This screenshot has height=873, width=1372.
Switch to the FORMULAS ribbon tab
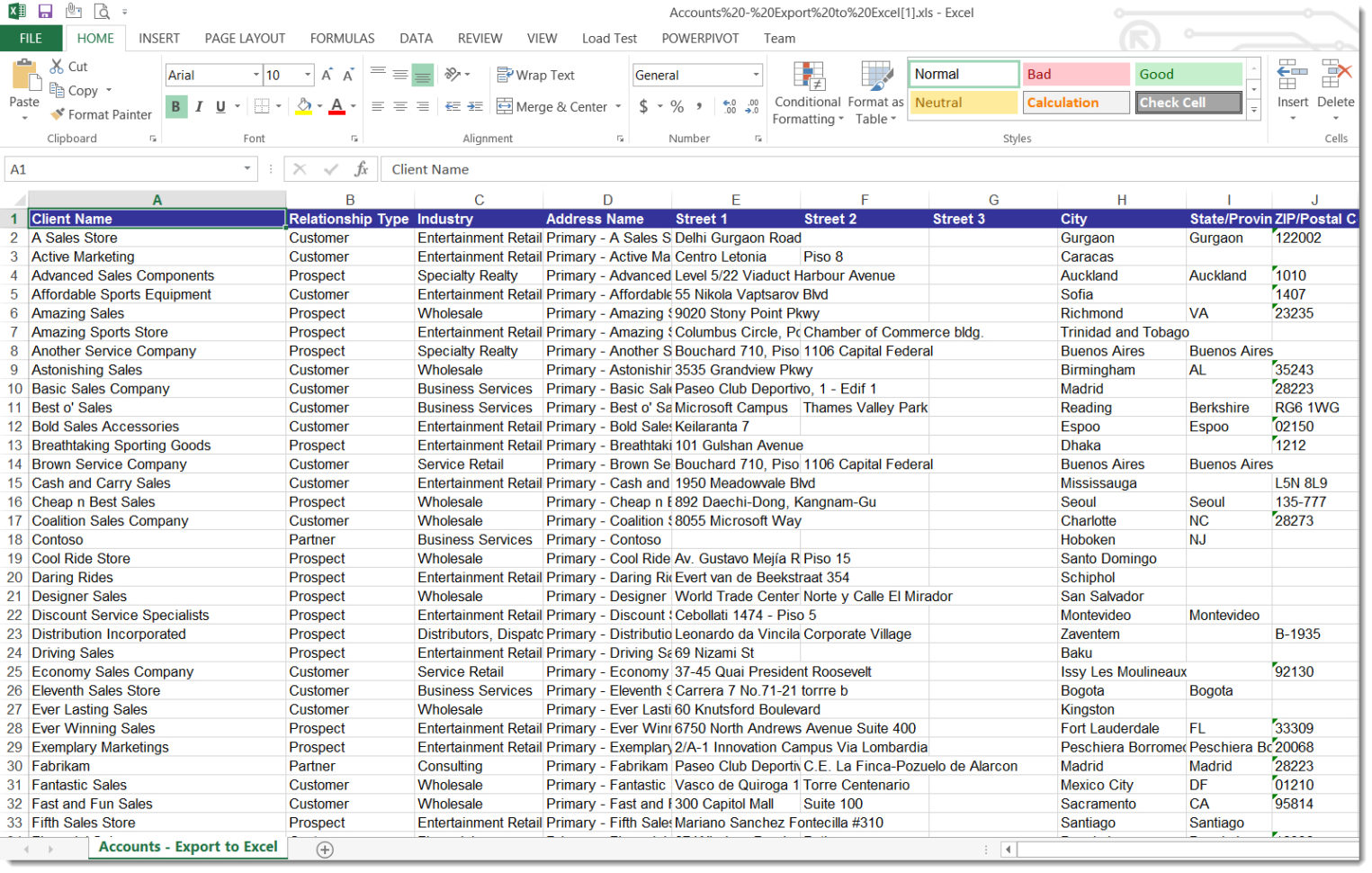coord(342,38)
